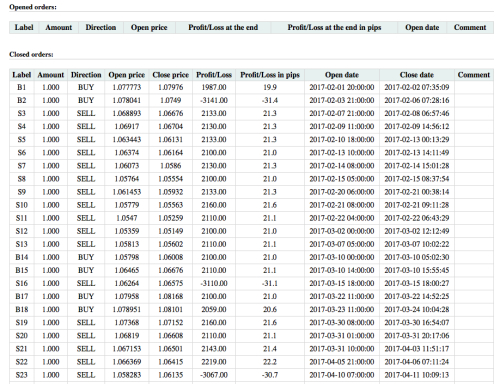Click the Profit/Loss in pips column header
The width and height of the screenshot is (500, 384).
270,75
